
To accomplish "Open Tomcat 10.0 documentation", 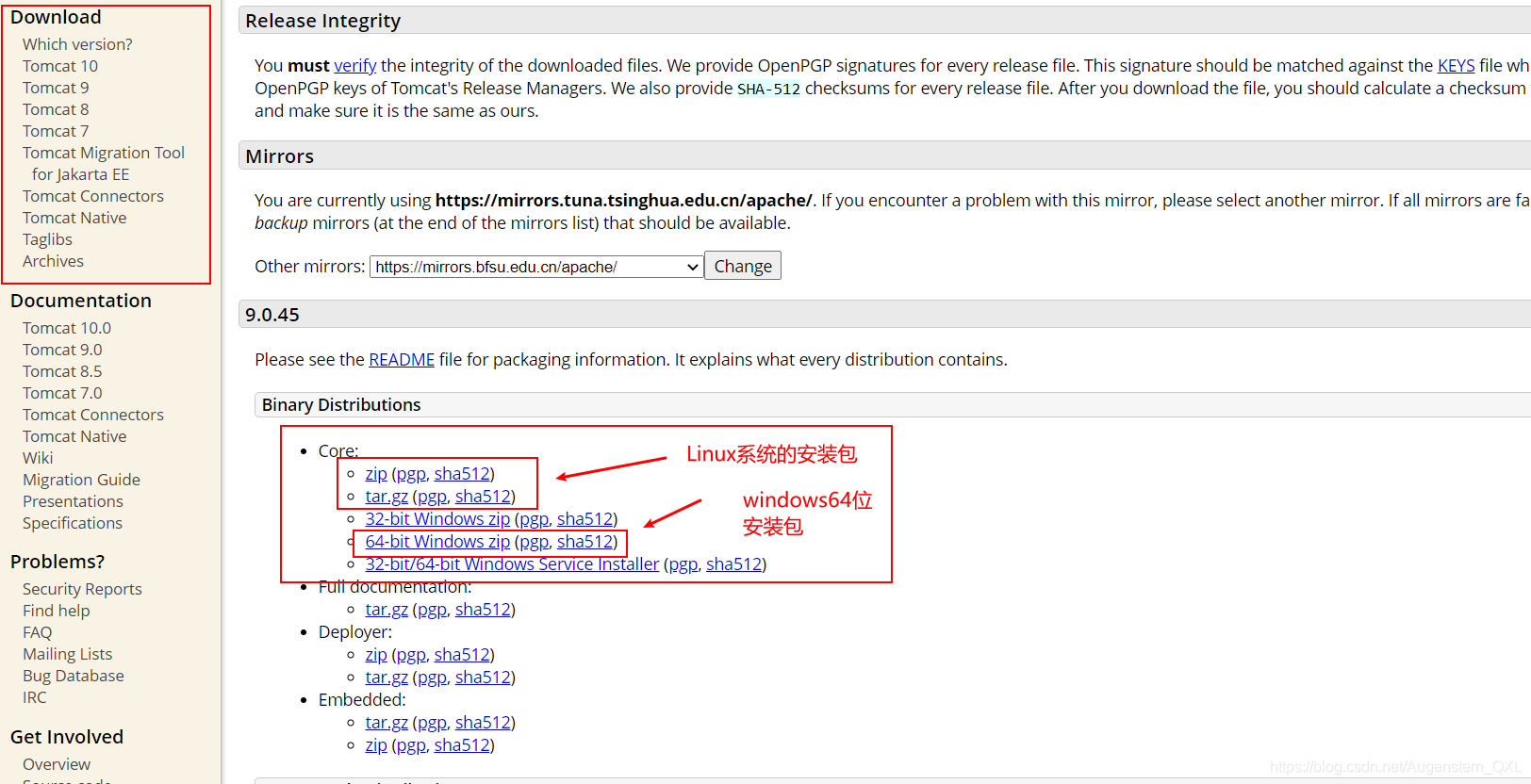I will [x=67, y=328].
